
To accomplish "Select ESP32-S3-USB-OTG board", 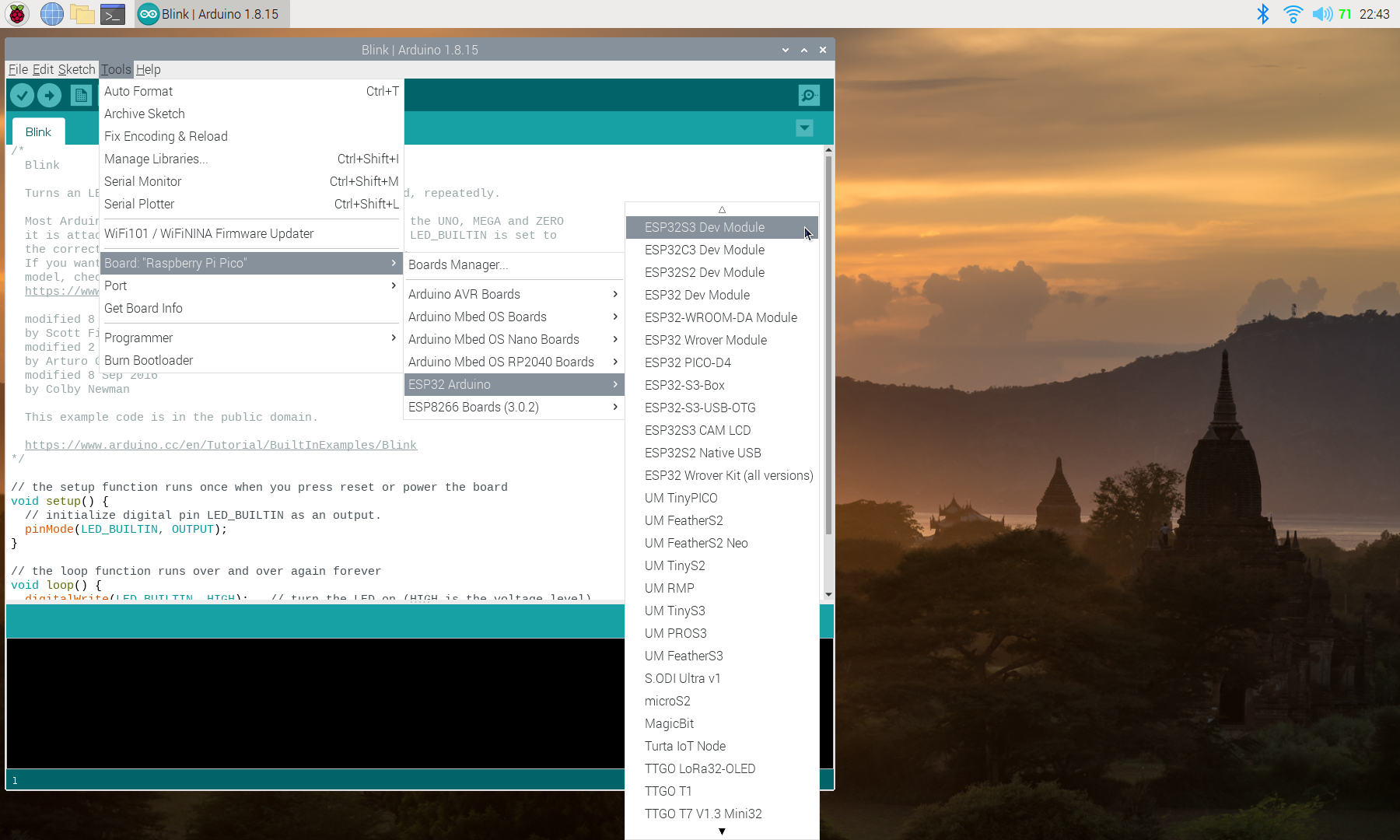I will (722, 408).
